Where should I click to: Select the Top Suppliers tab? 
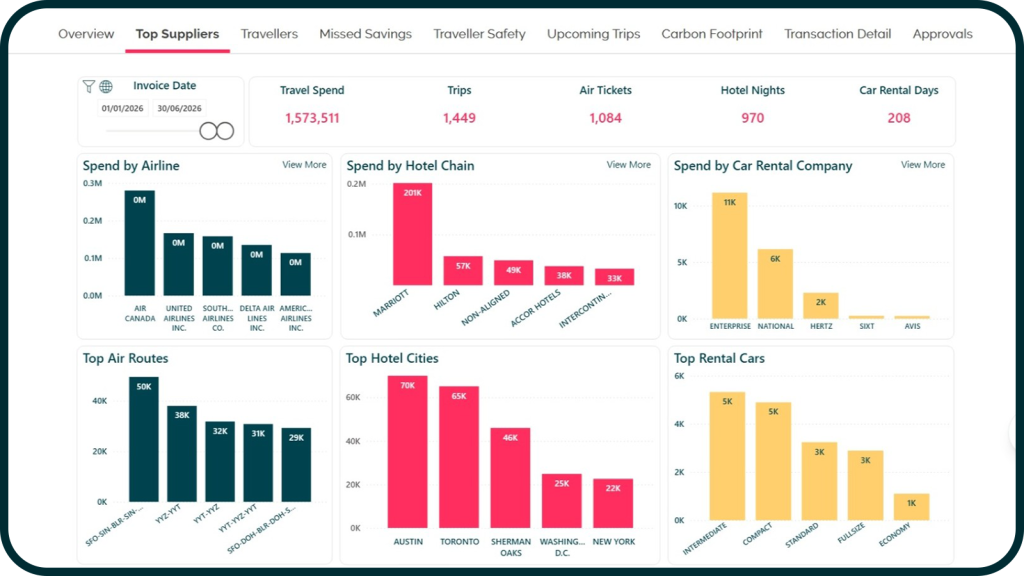[177, 34]
